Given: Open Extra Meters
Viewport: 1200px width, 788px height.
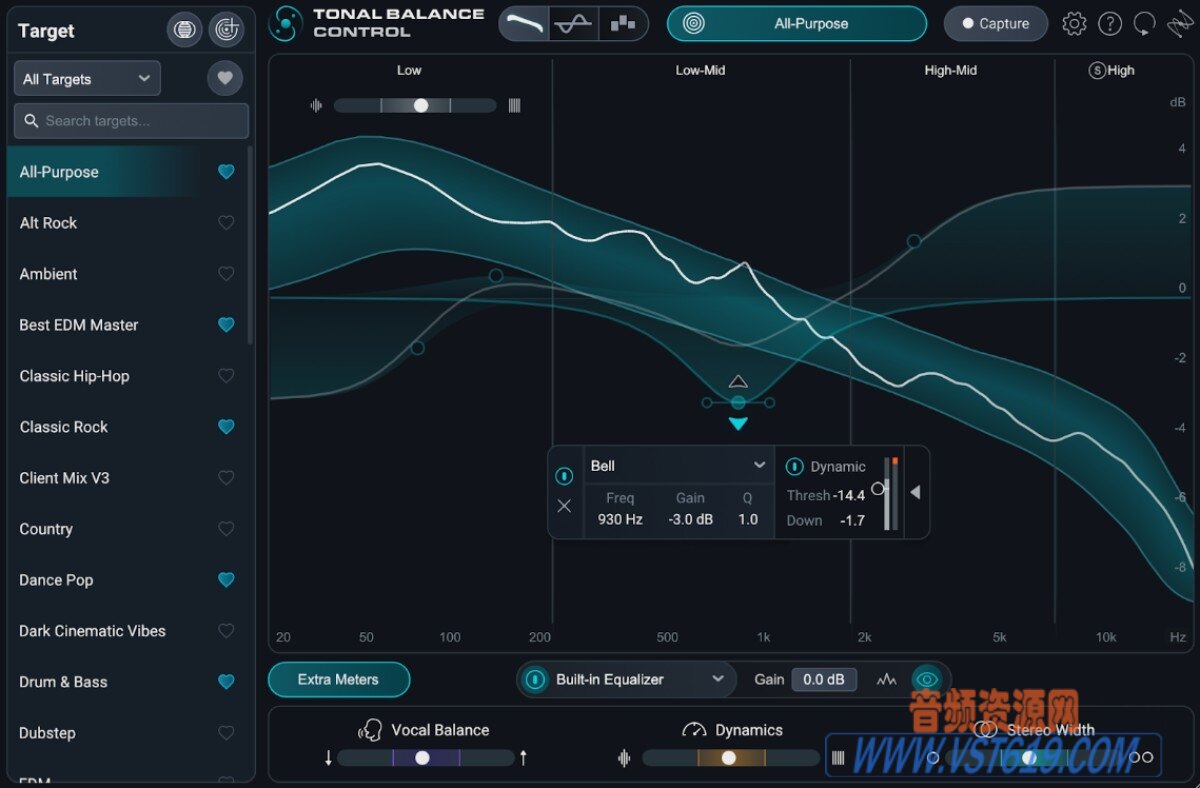Looking at the screenshot, I should click(x=338, y=679).
